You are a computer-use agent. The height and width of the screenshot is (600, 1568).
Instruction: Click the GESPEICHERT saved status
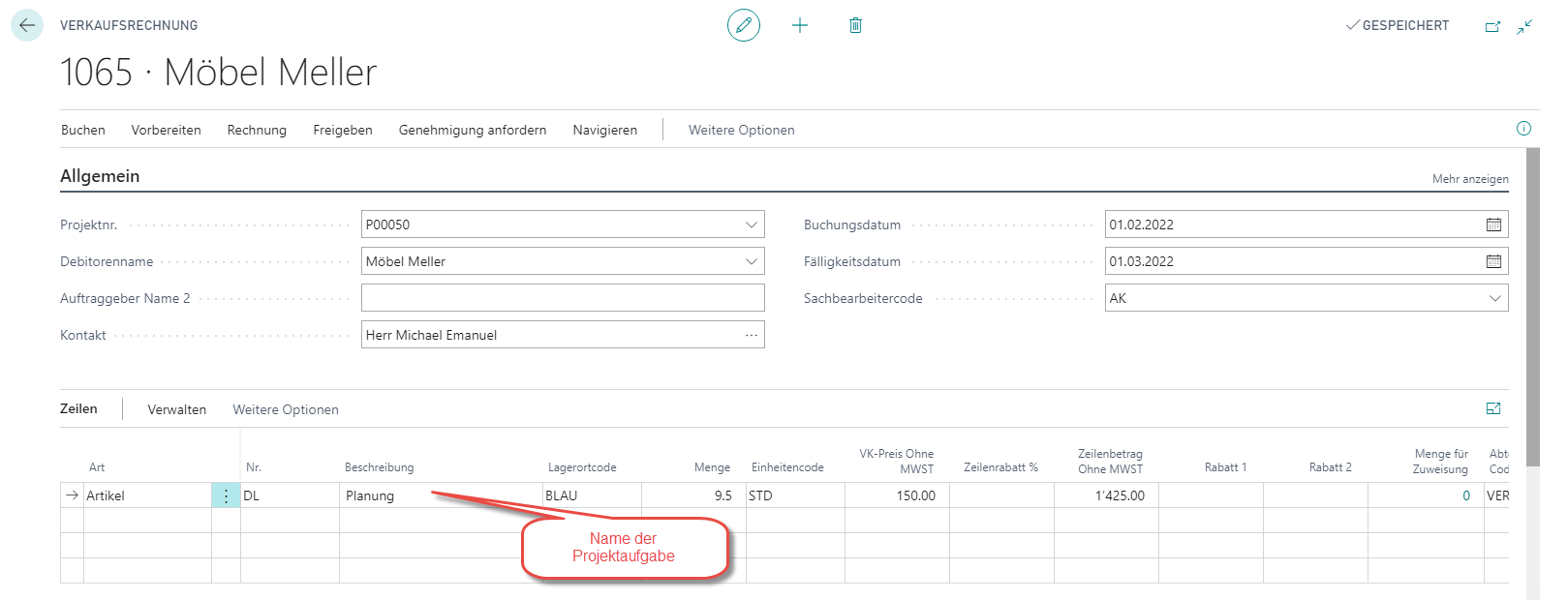tap(1398, 26)
